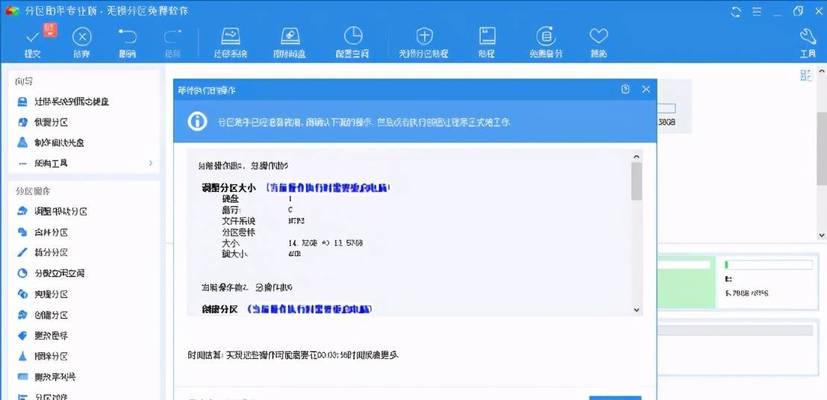Click the main window scrollbar down arrow
Image resolution: width=827 pixels, height=400 pixels.
click(822, 235)
